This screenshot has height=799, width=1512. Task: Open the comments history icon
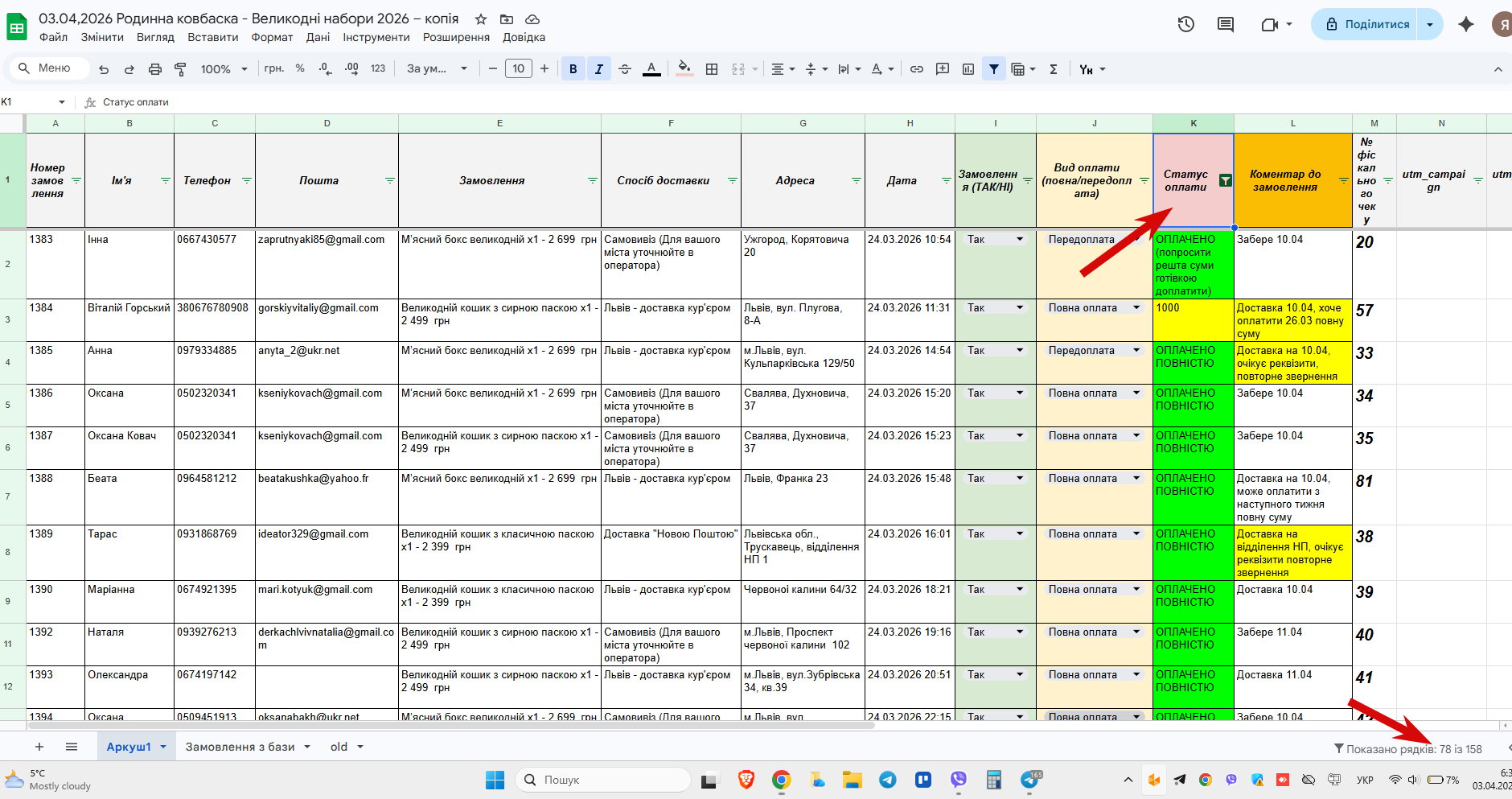point(1226,24)
